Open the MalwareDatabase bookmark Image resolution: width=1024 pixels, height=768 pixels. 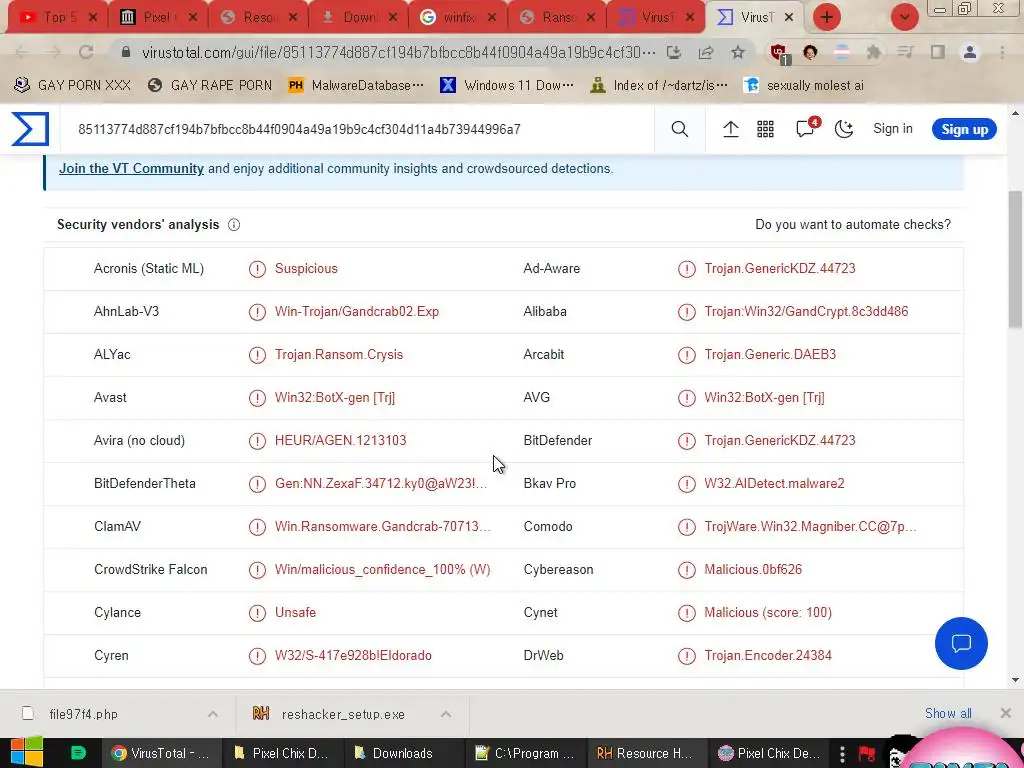click(x=356, y=85)
